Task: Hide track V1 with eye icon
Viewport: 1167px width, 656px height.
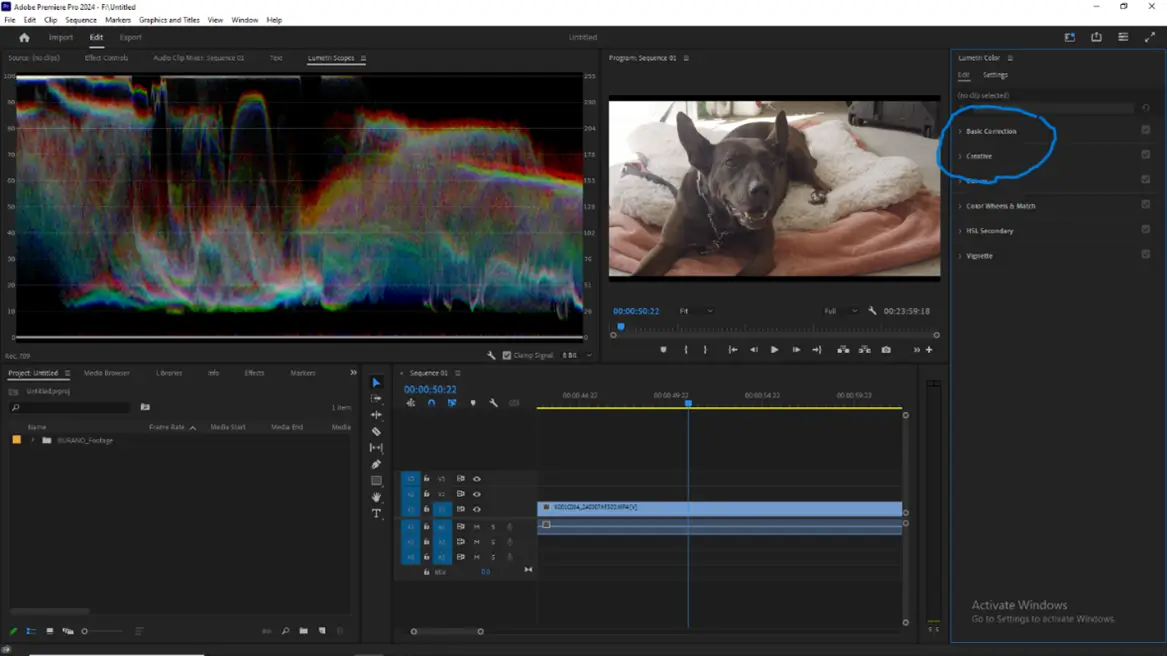Action: click(477, 509)
